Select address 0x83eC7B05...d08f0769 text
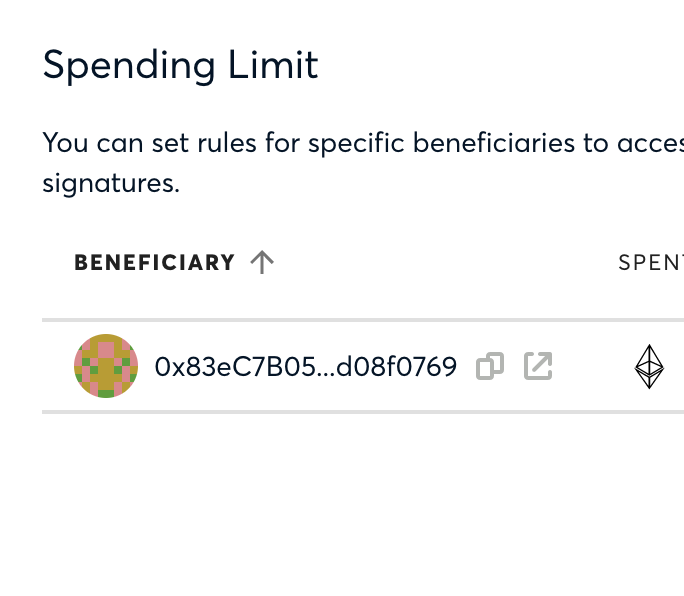This screenshot has width=684, height=596. 305,367
